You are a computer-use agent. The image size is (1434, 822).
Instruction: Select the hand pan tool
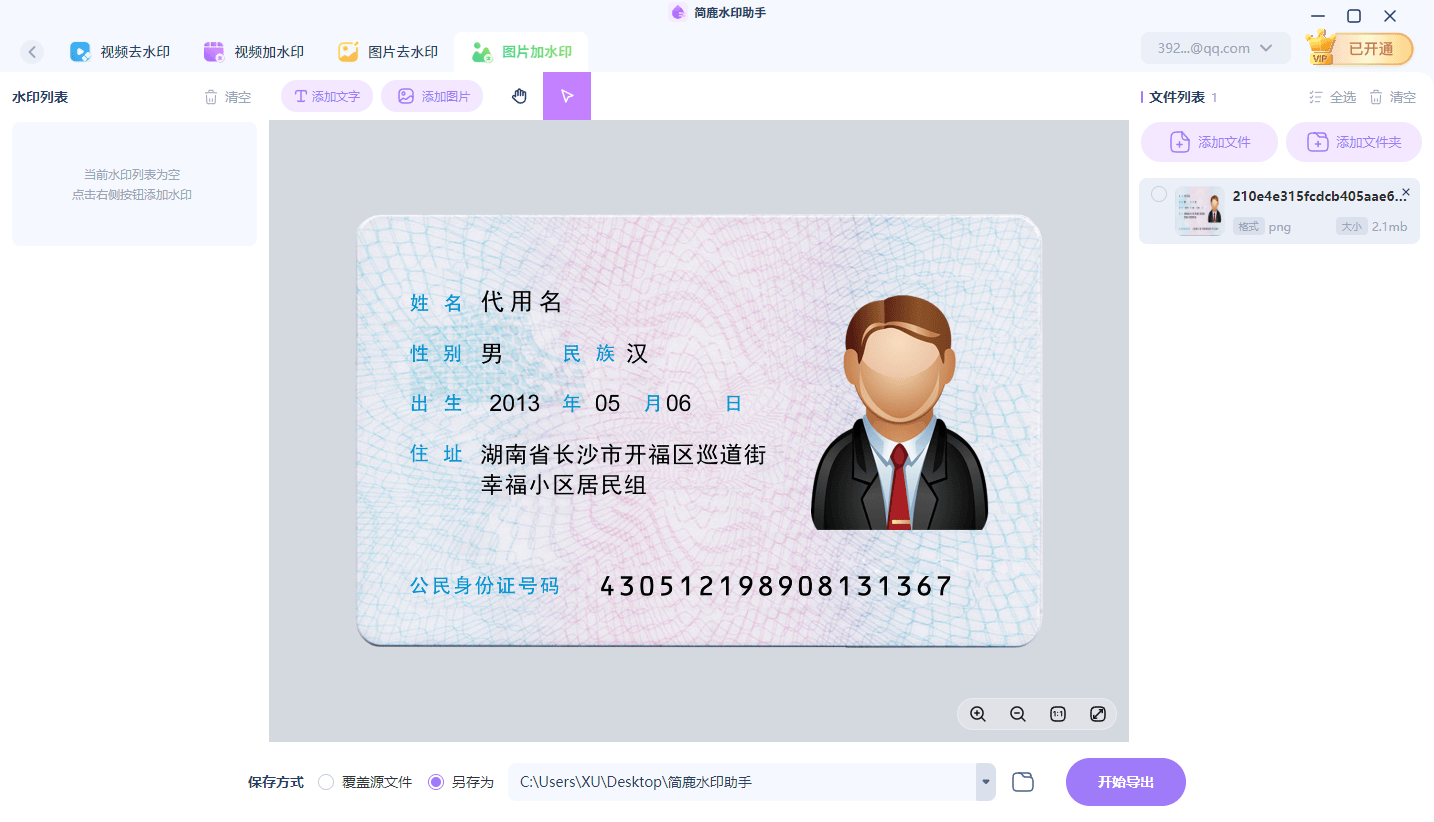[519, 96]
